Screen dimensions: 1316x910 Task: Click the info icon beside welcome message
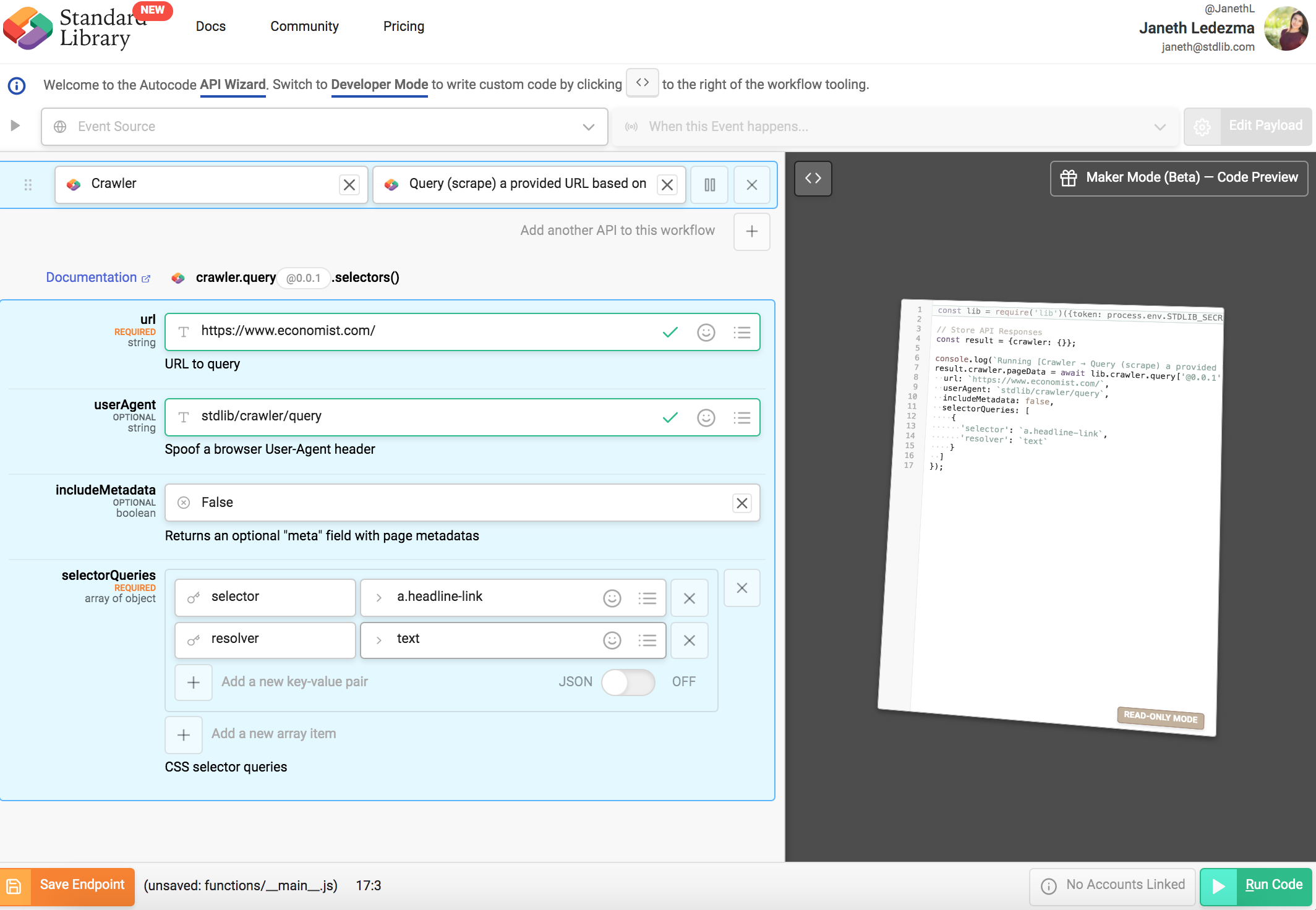pos(17,85)
